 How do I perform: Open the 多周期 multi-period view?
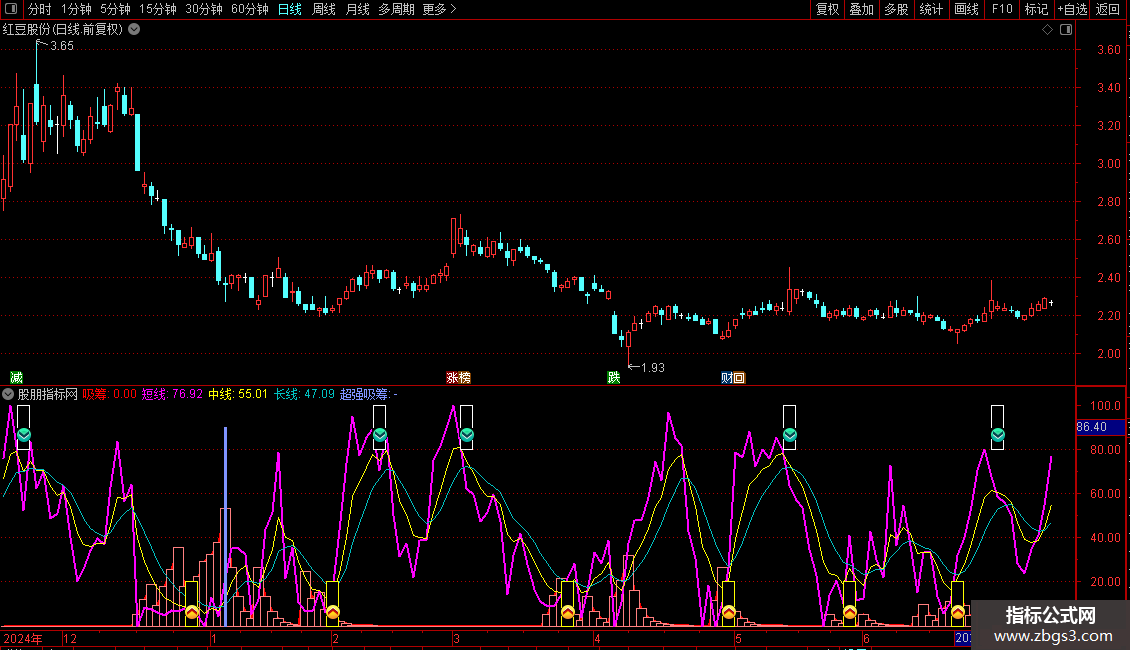(x=396, y=9)
